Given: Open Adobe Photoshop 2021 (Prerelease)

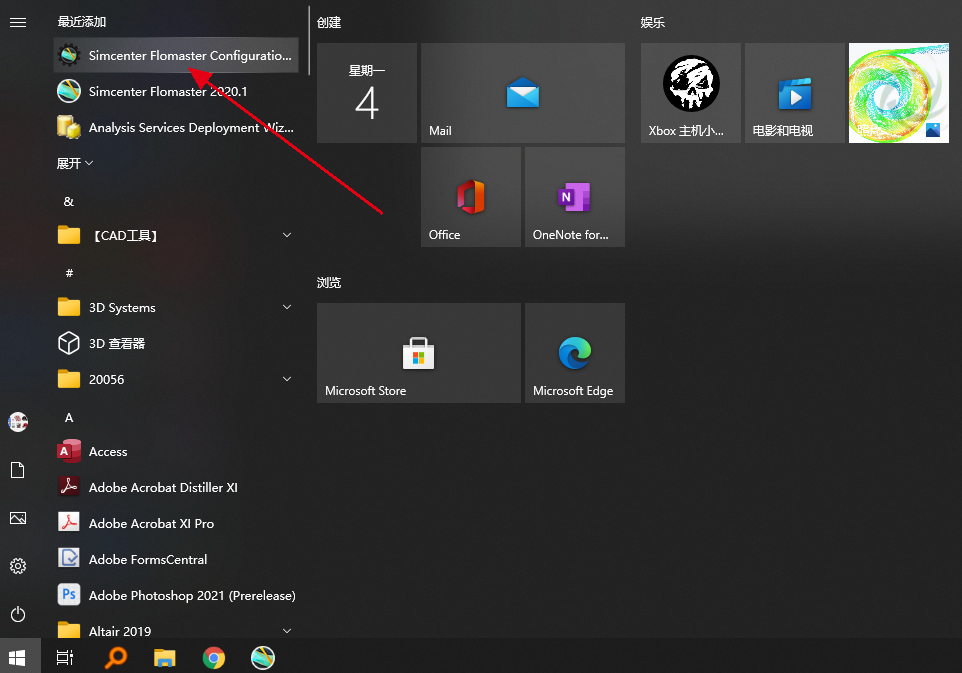Looking at the screenshot, I should pyautogui.click(x=176, y=595).
